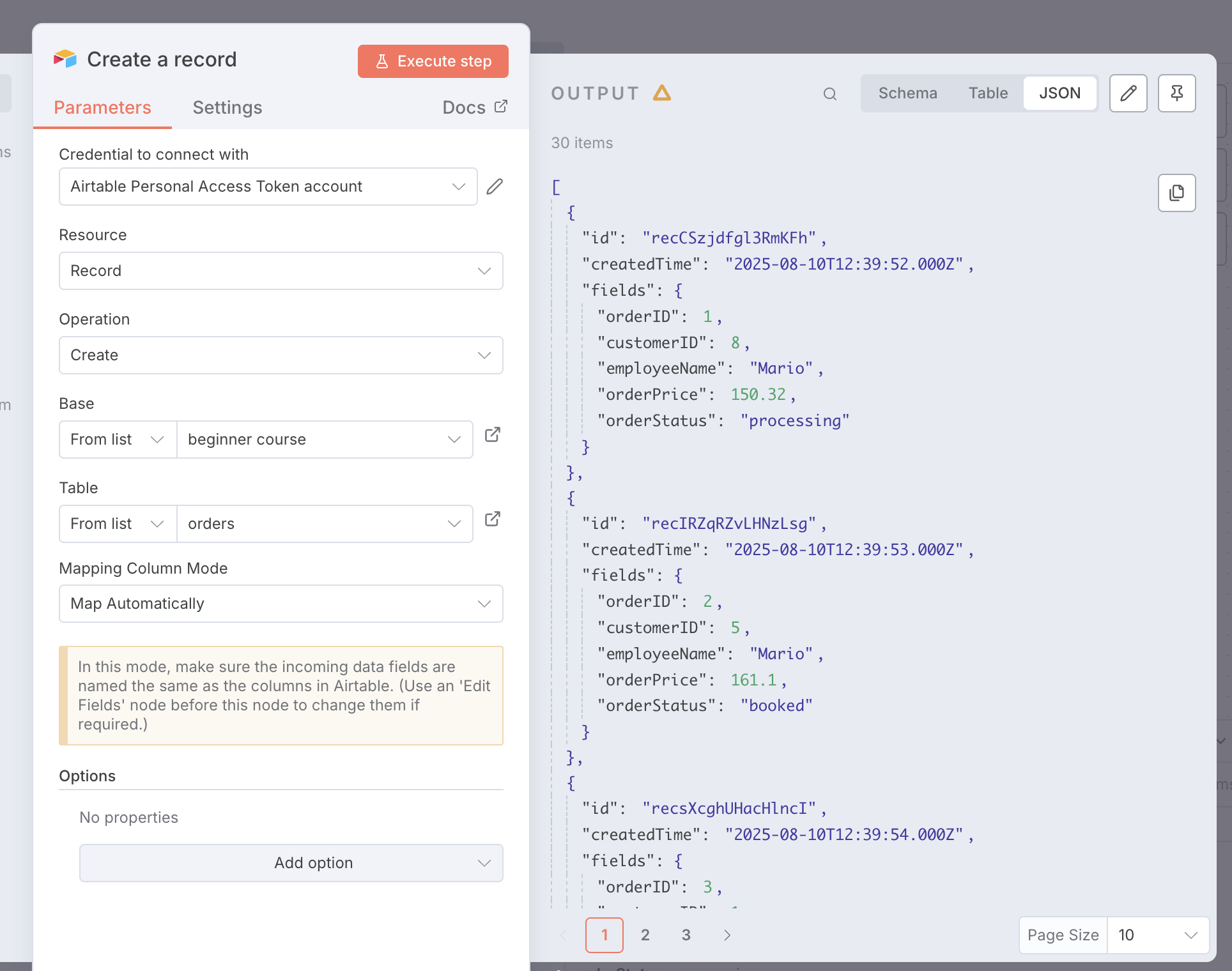Open the credential dropdown for Airtable Personal Access Token

[268, 187]
